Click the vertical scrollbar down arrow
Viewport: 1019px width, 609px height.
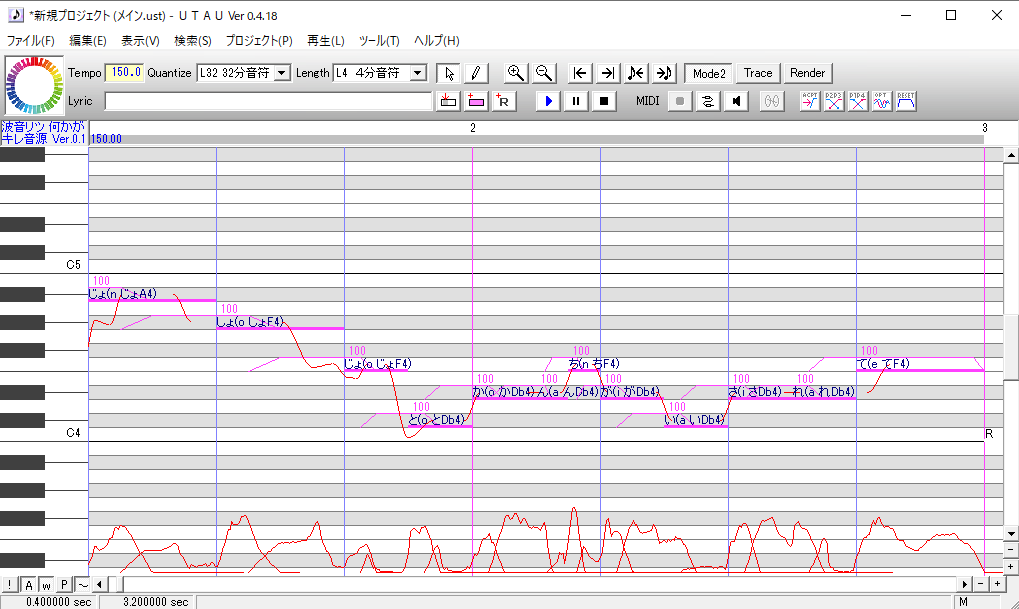(x=1011, y=534)
